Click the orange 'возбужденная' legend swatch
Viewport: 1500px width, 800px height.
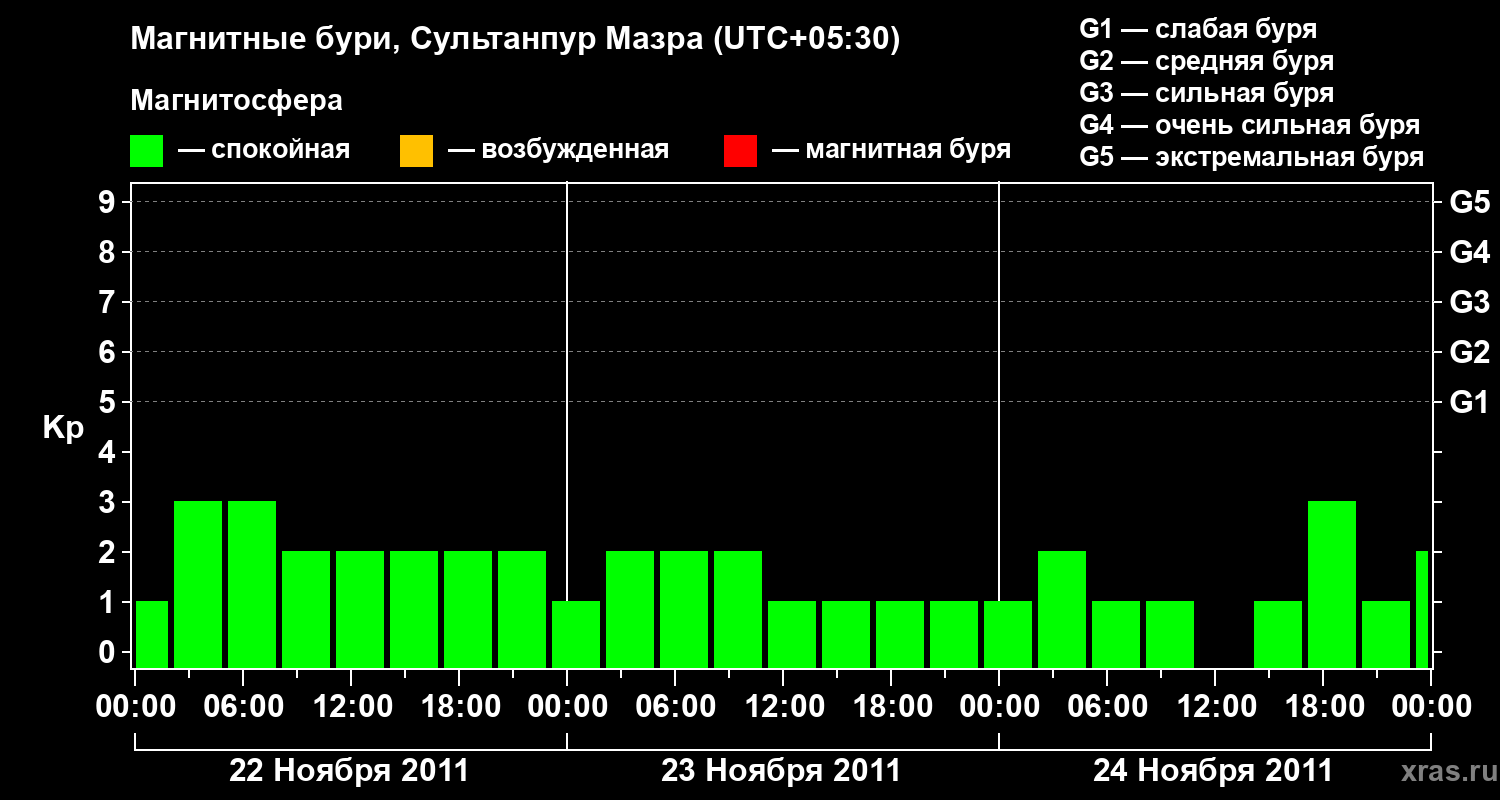click(x=416, y=151)
